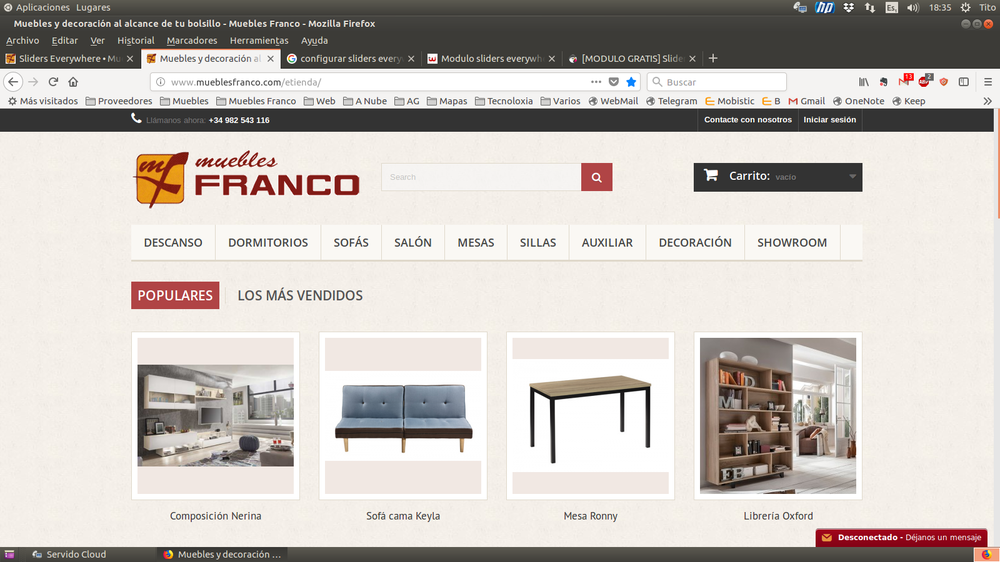Open the OneNote bookmark
Image resolution: width=1000 pixels, height=562 pixels.
[858, 101]
